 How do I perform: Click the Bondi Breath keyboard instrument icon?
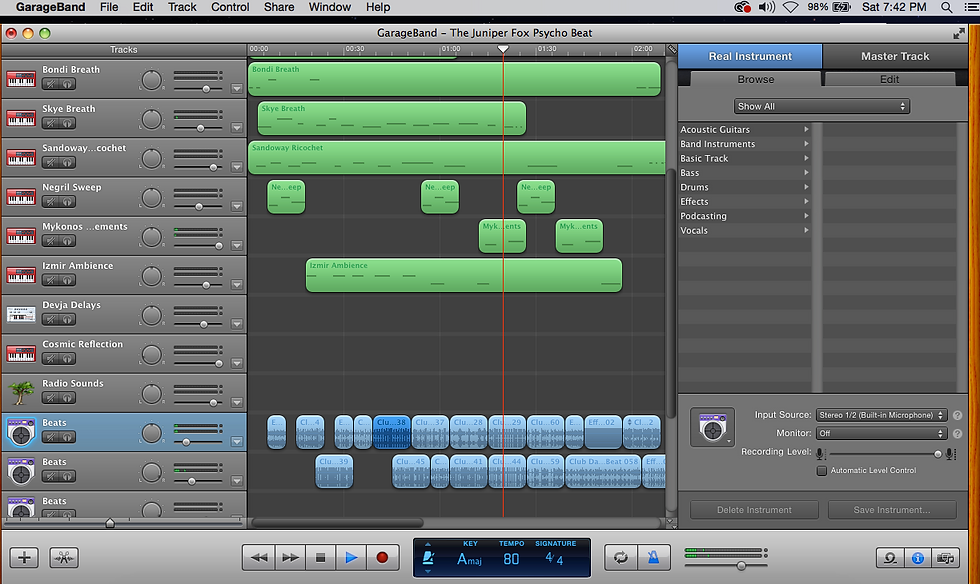(21, 79)
